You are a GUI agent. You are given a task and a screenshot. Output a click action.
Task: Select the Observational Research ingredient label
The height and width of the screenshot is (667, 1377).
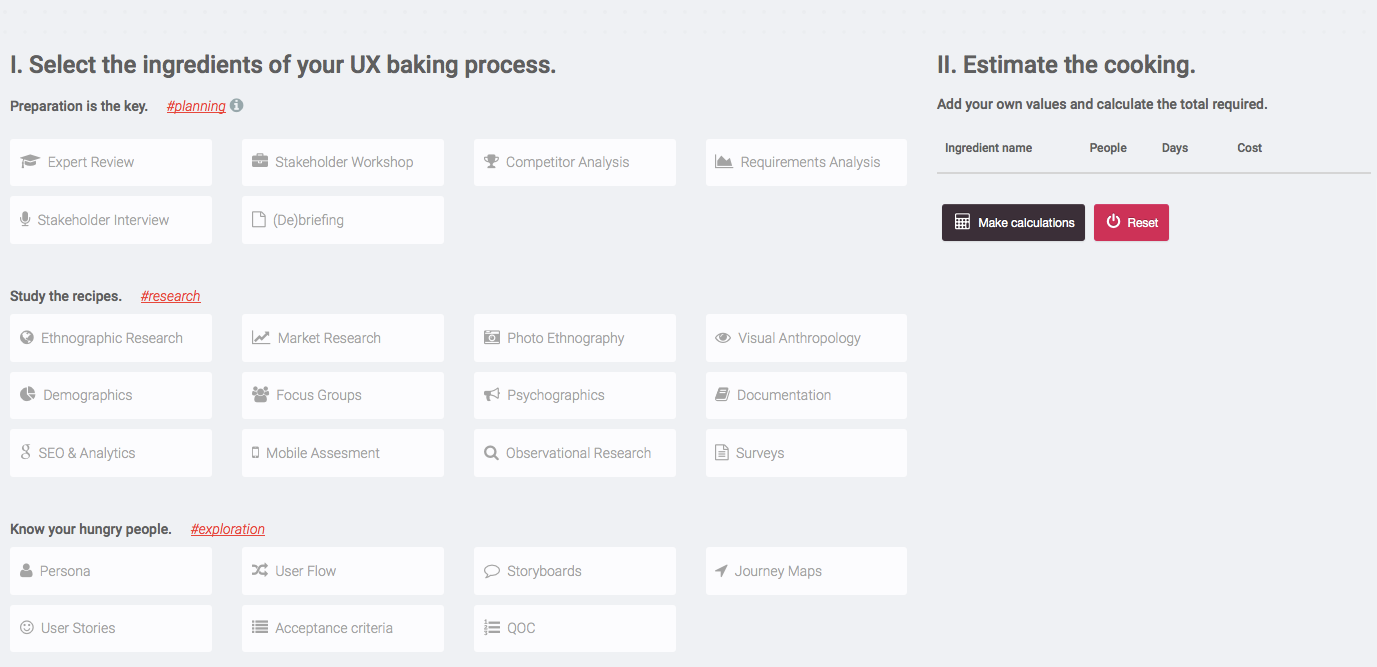click(x=579, y=453)
